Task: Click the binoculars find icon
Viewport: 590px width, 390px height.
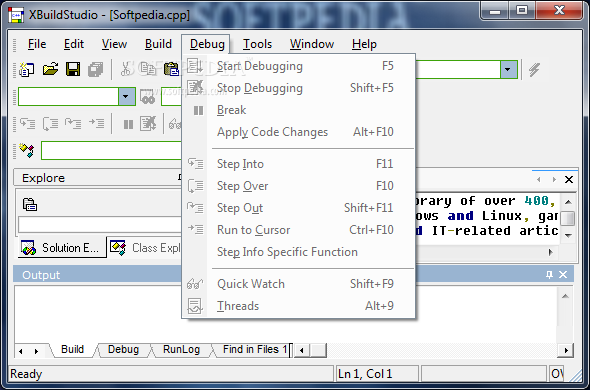Action: 147,97
